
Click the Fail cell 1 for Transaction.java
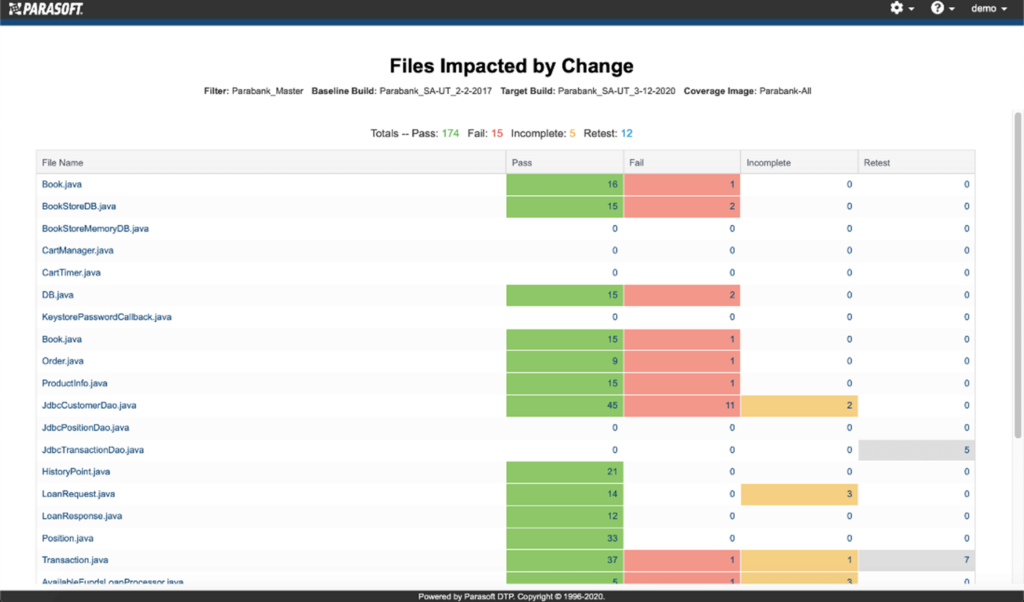pyautogui.click(x=682, y=560)
